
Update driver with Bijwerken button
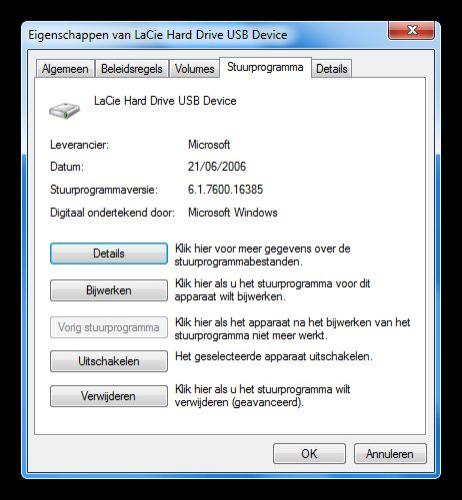coord(109,290)
